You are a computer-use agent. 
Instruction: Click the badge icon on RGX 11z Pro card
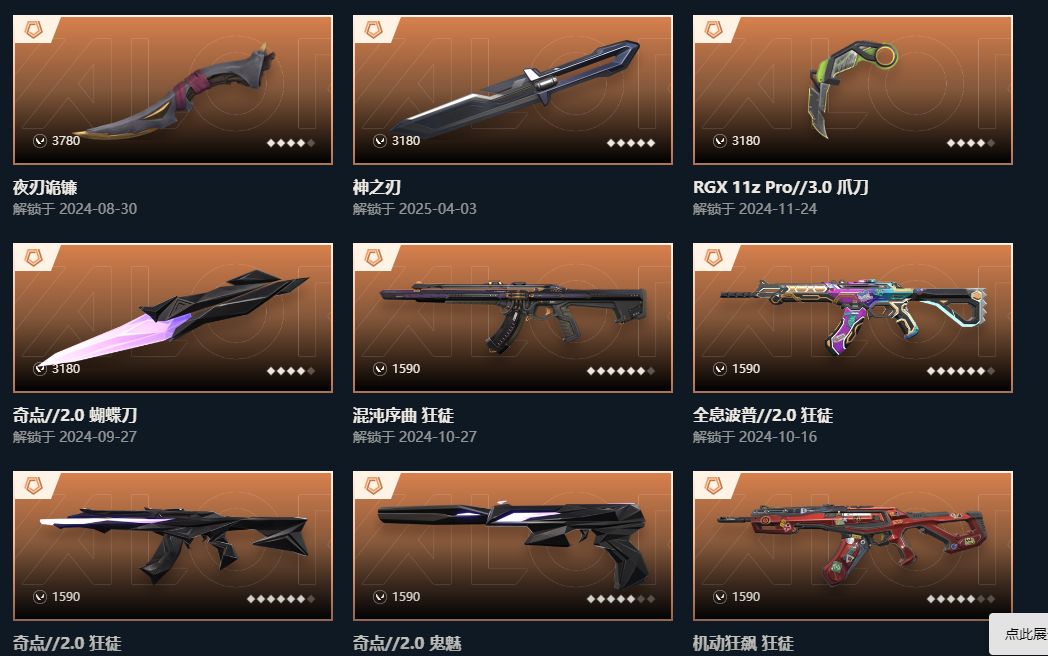[x=714, y=29]
